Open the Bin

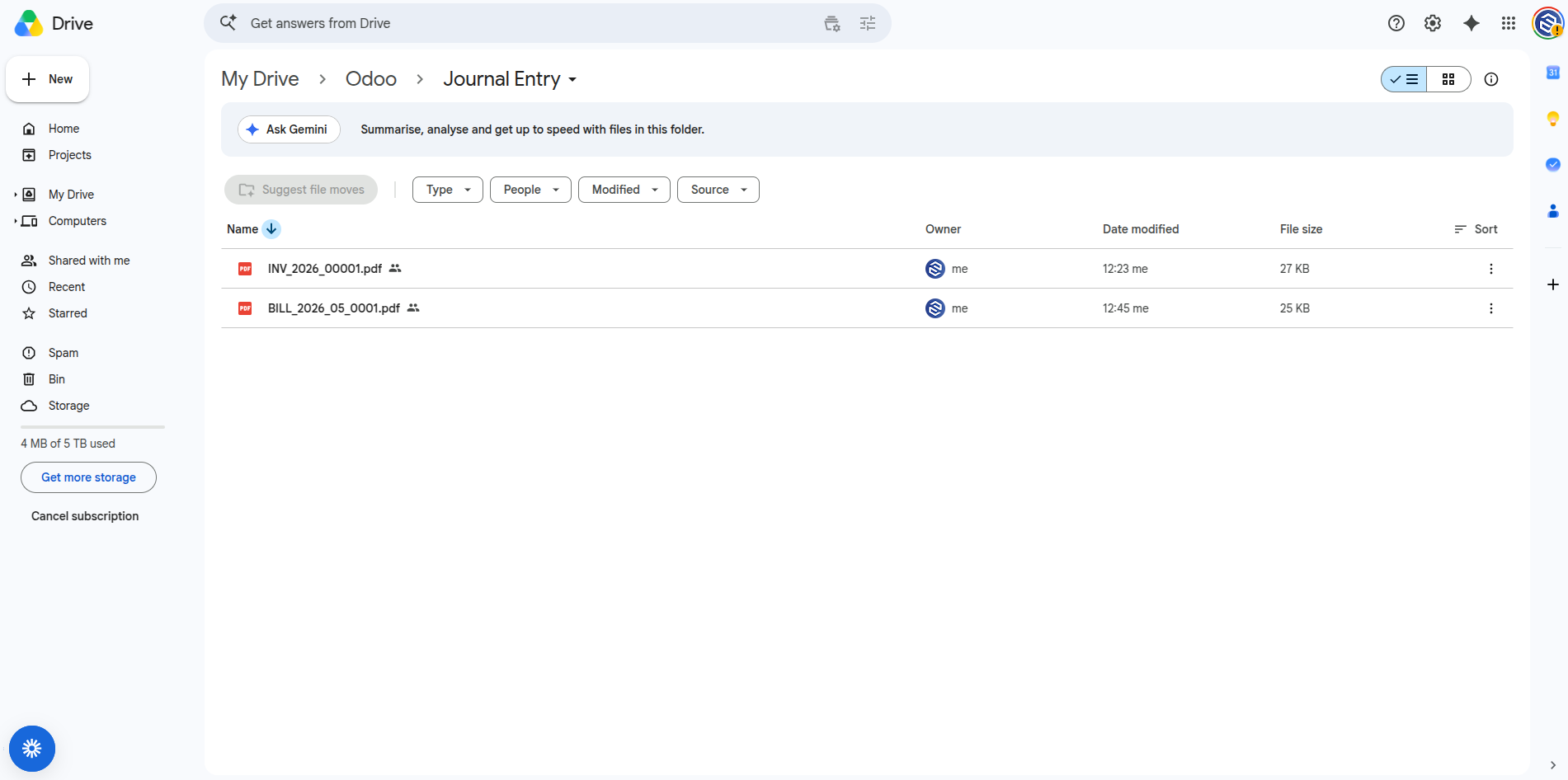[x=56, y=379]
